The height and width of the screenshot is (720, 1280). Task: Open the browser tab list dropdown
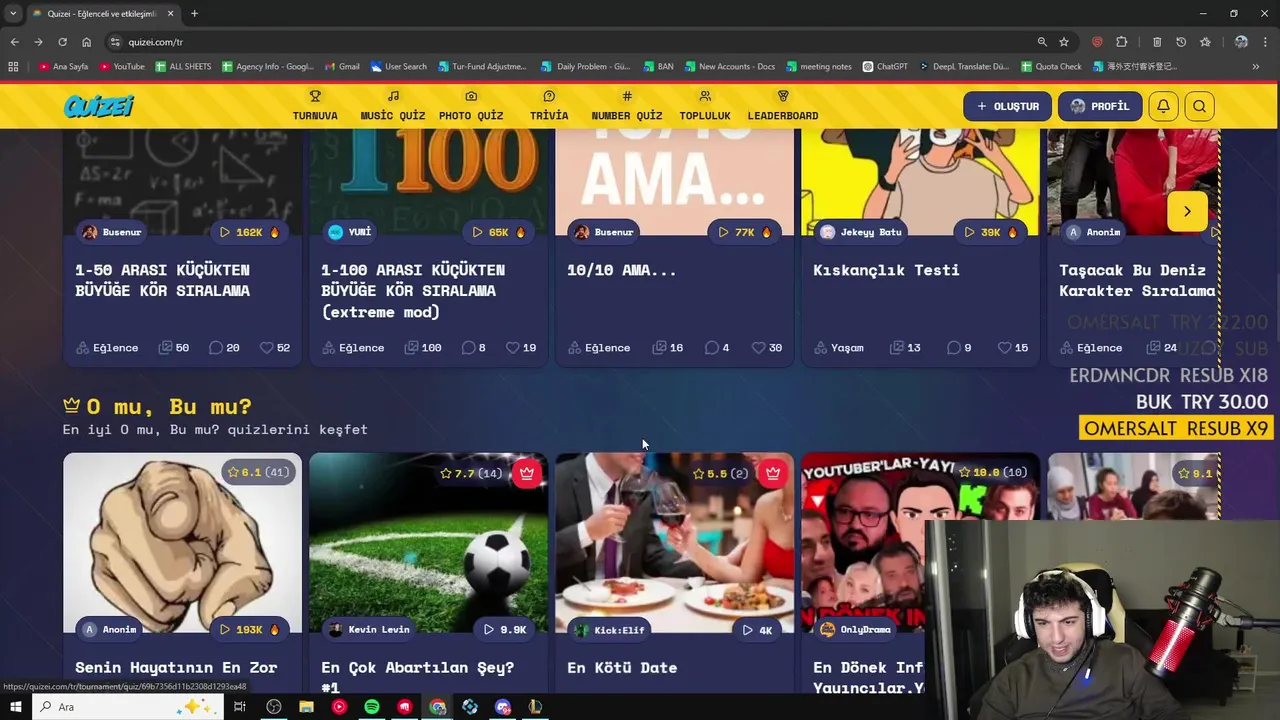pos(12,14)
